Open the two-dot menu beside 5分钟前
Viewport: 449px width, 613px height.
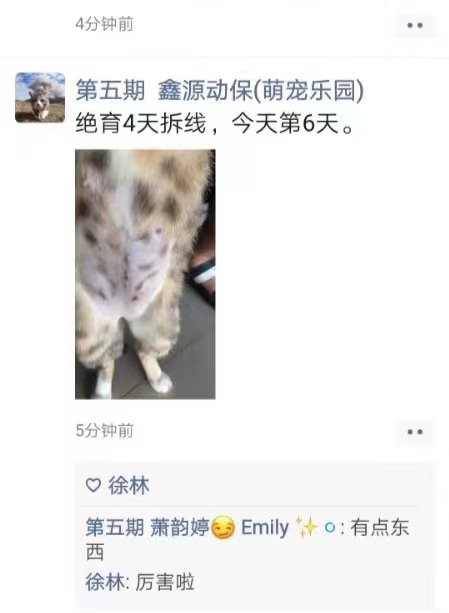point(415,432)
